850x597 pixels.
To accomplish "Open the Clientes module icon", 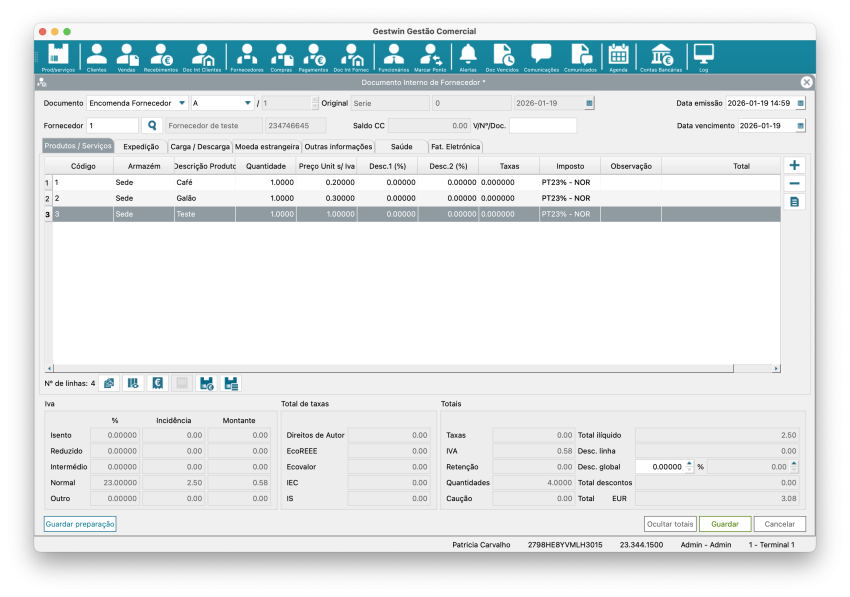I will (97, 57).
